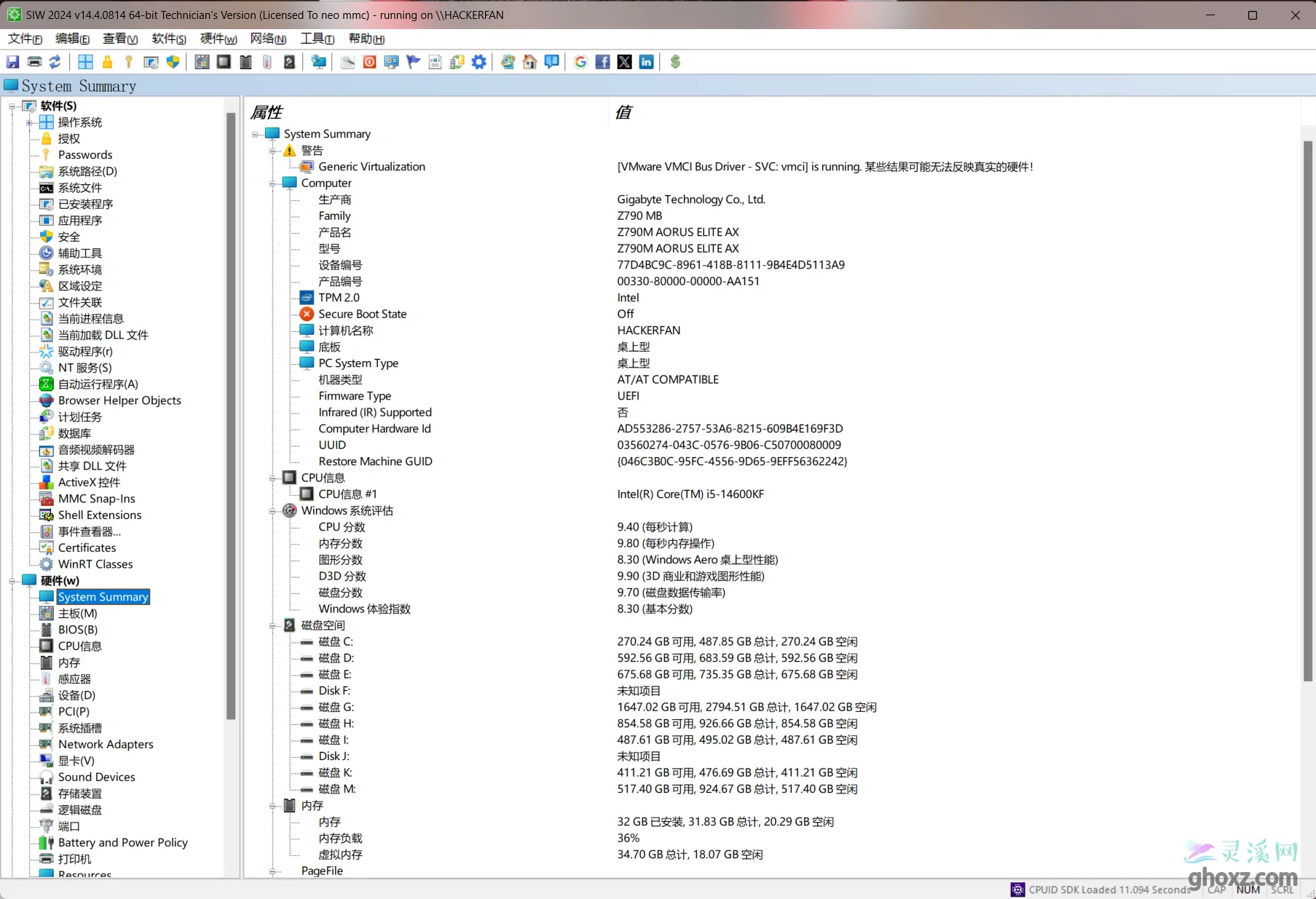Expand the 操作系统 tree node
Viewport: 1316px width, 899px height.
29,122
